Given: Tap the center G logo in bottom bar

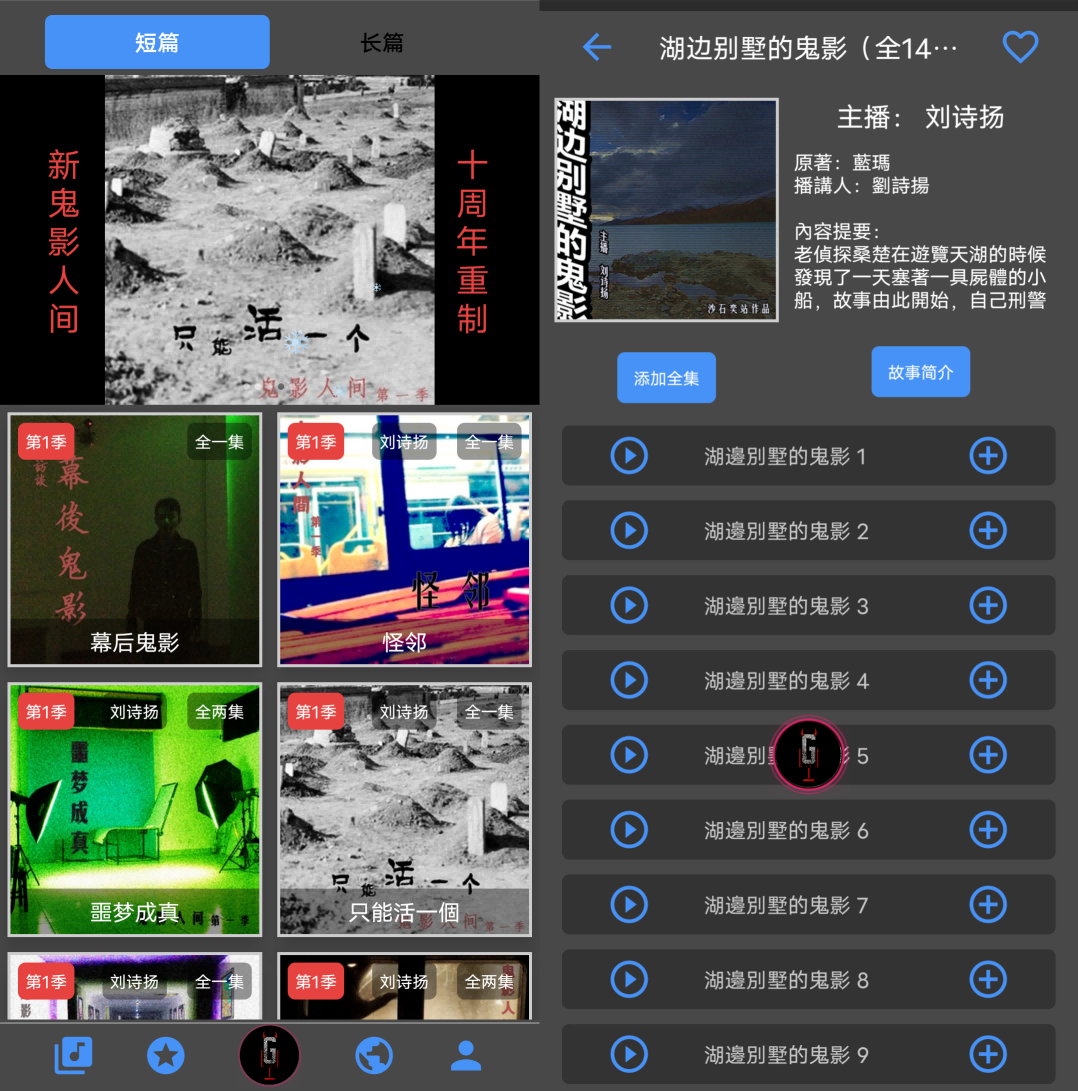Looking at the screenshot, I should [x=269, y=1055].
